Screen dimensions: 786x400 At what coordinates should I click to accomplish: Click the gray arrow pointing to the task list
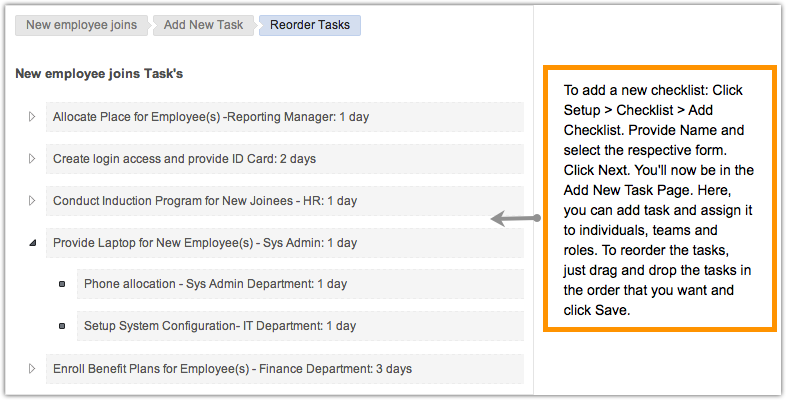pos(514,218)
